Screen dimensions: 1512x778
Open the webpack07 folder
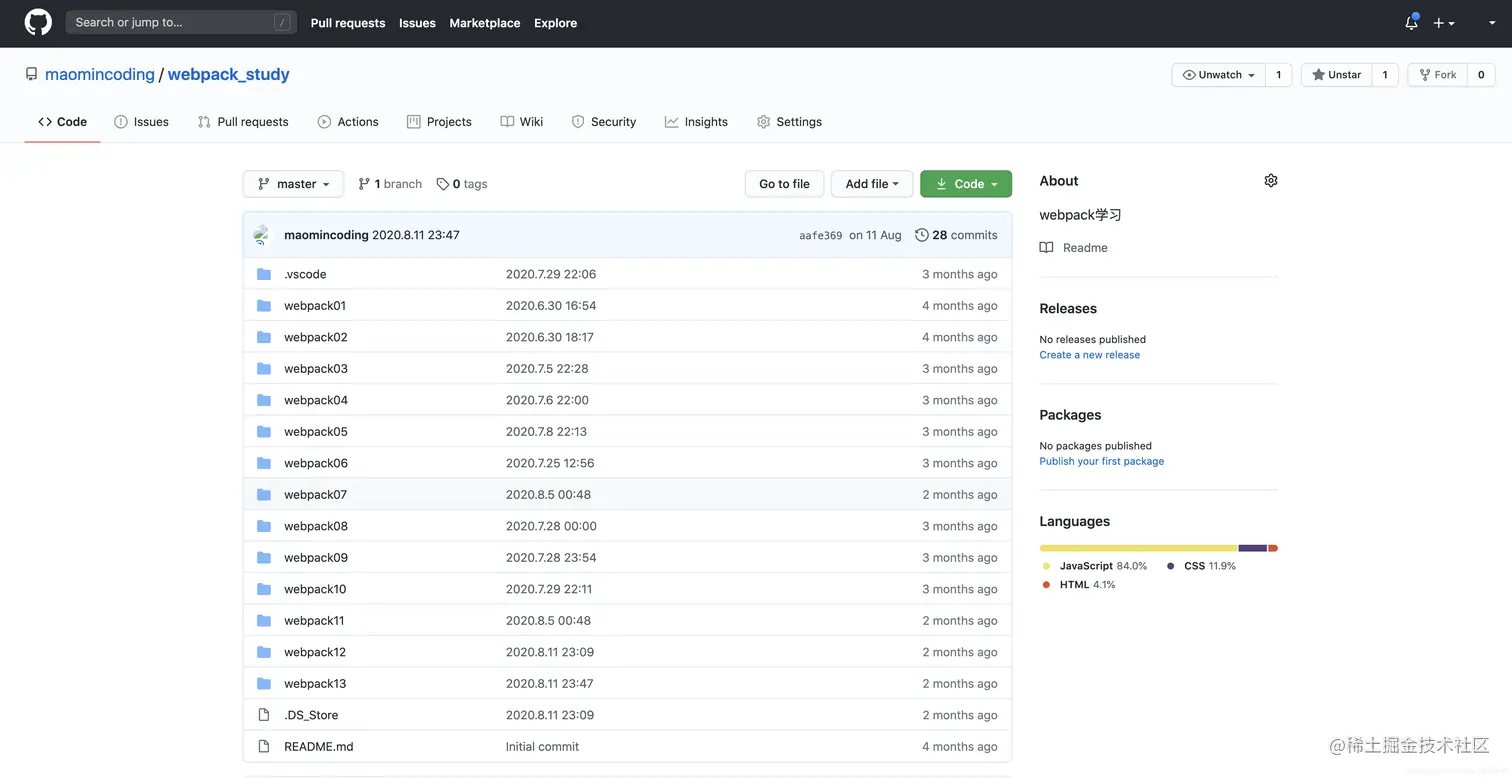click(x=315, y=494)
